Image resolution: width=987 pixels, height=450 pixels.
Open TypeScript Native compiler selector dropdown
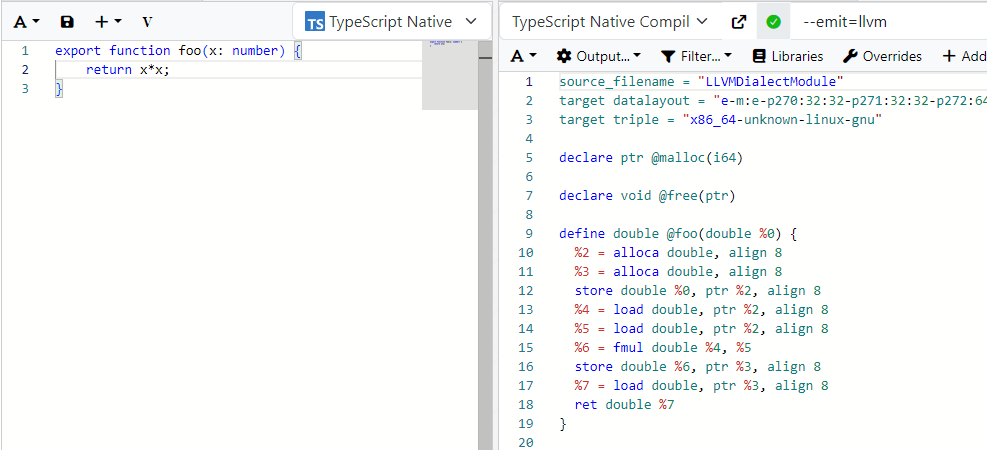click(610, 22)
